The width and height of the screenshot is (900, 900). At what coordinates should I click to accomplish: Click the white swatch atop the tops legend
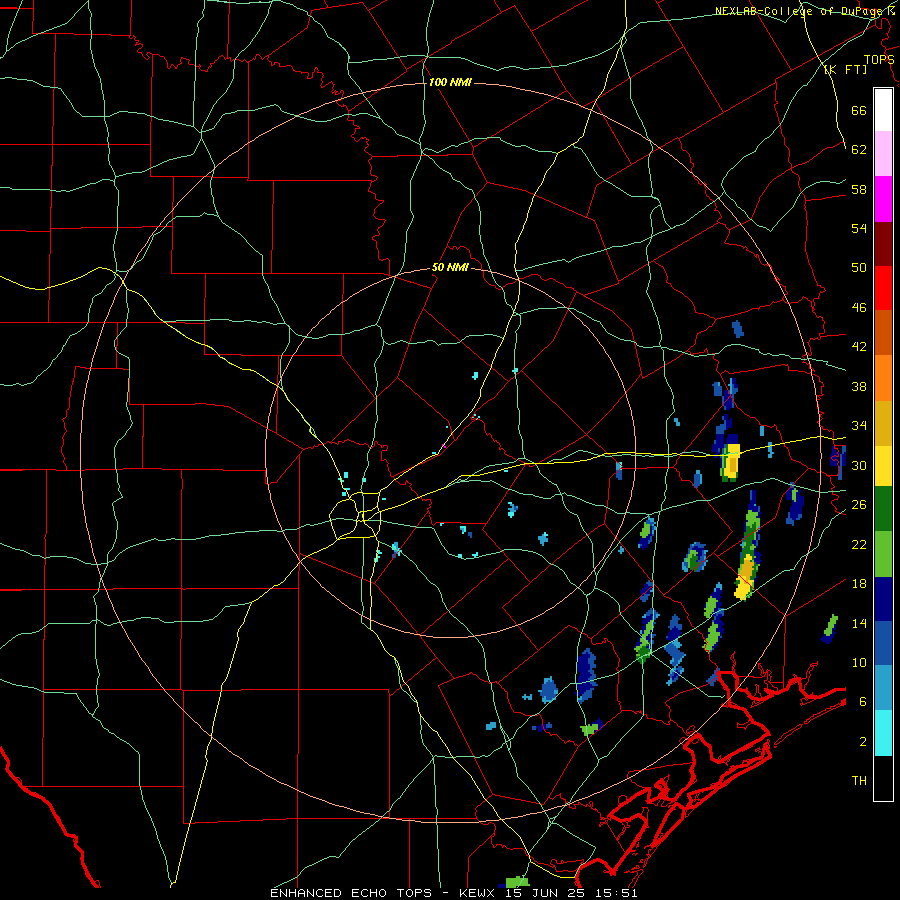coord(883,110)
